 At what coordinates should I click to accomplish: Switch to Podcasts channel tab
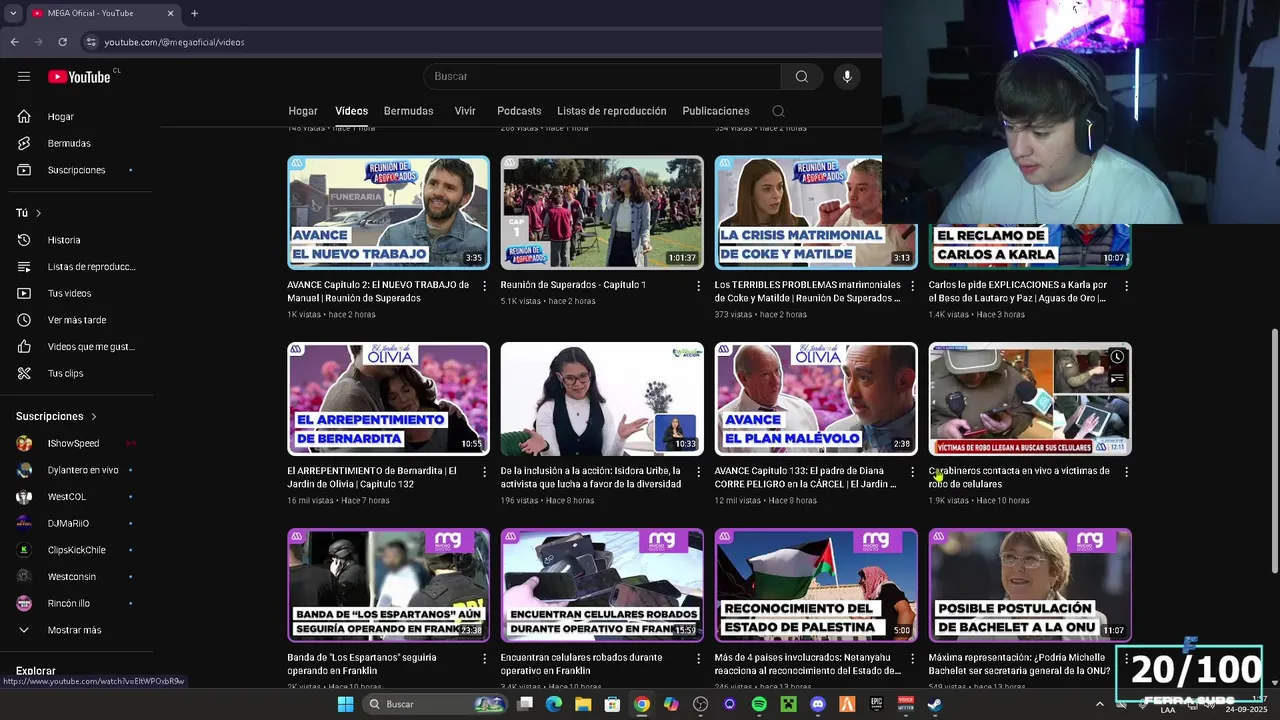[x=519, y=111]
